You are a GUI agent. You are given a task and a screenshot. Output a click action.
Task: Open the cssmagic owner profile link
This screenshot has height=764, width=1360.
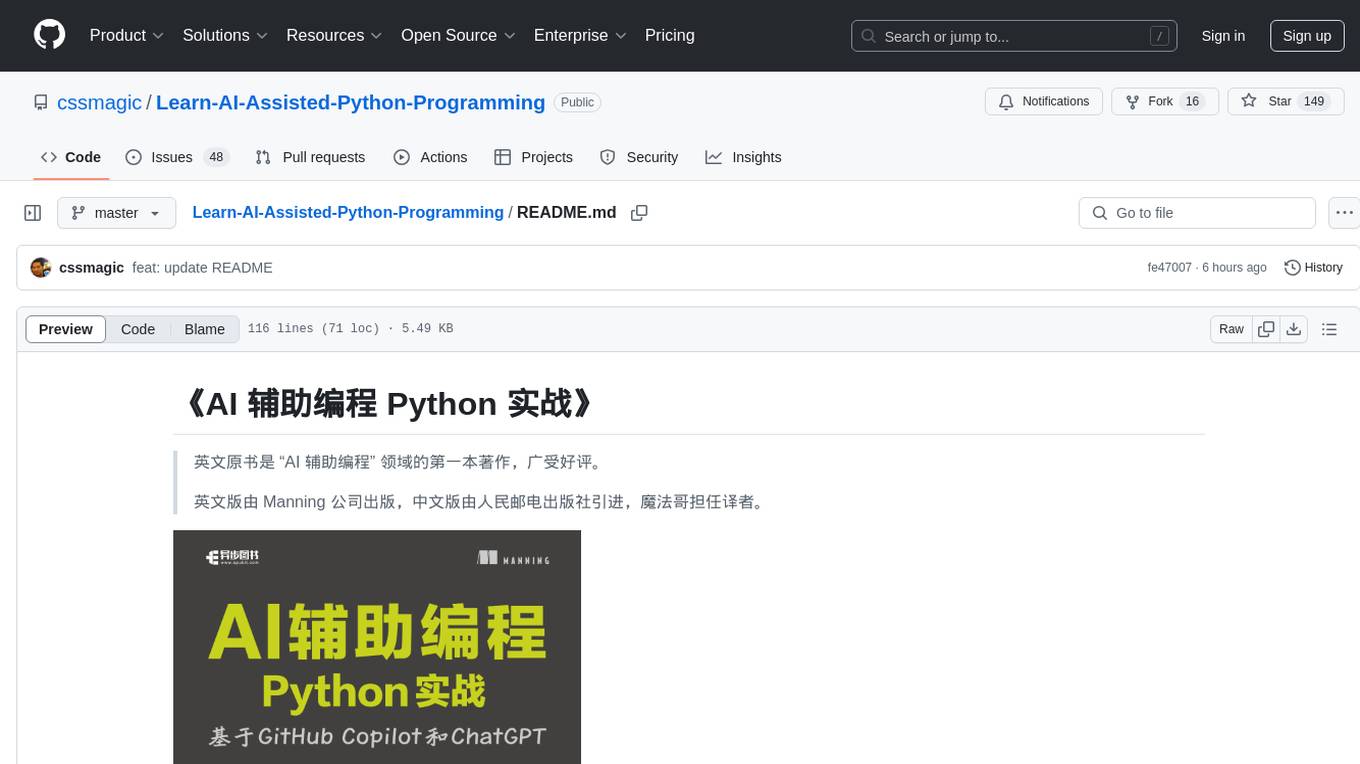pyautogui.click(x=99, y=102)
